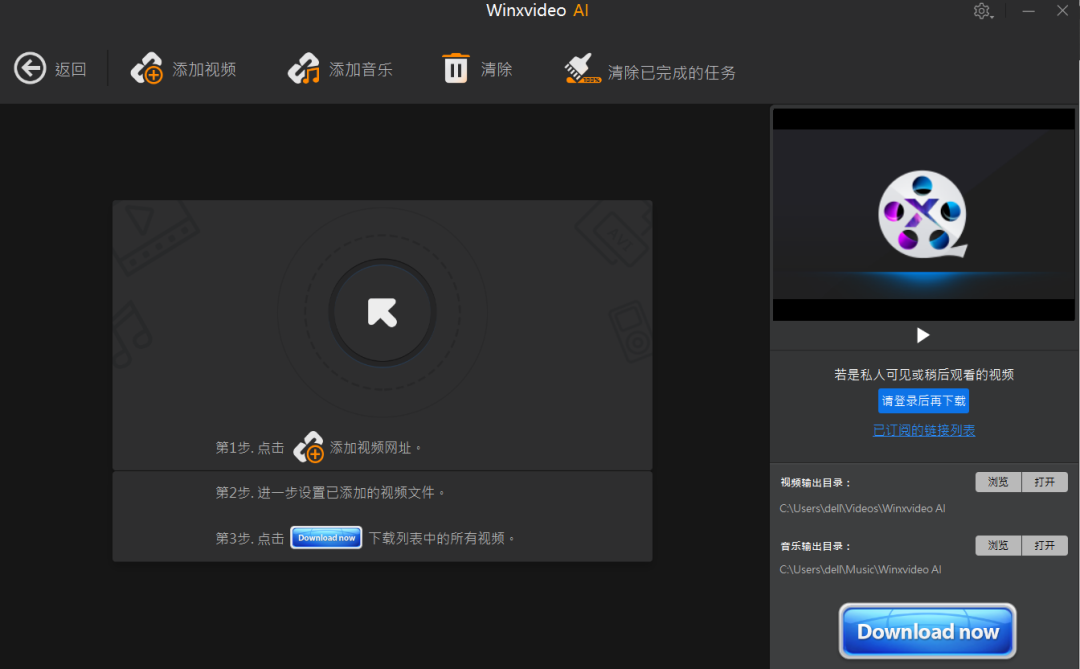Screen dimensions: 1080x669
Task: Click the add video icon in step 1
Action: (x=309, y=447)
